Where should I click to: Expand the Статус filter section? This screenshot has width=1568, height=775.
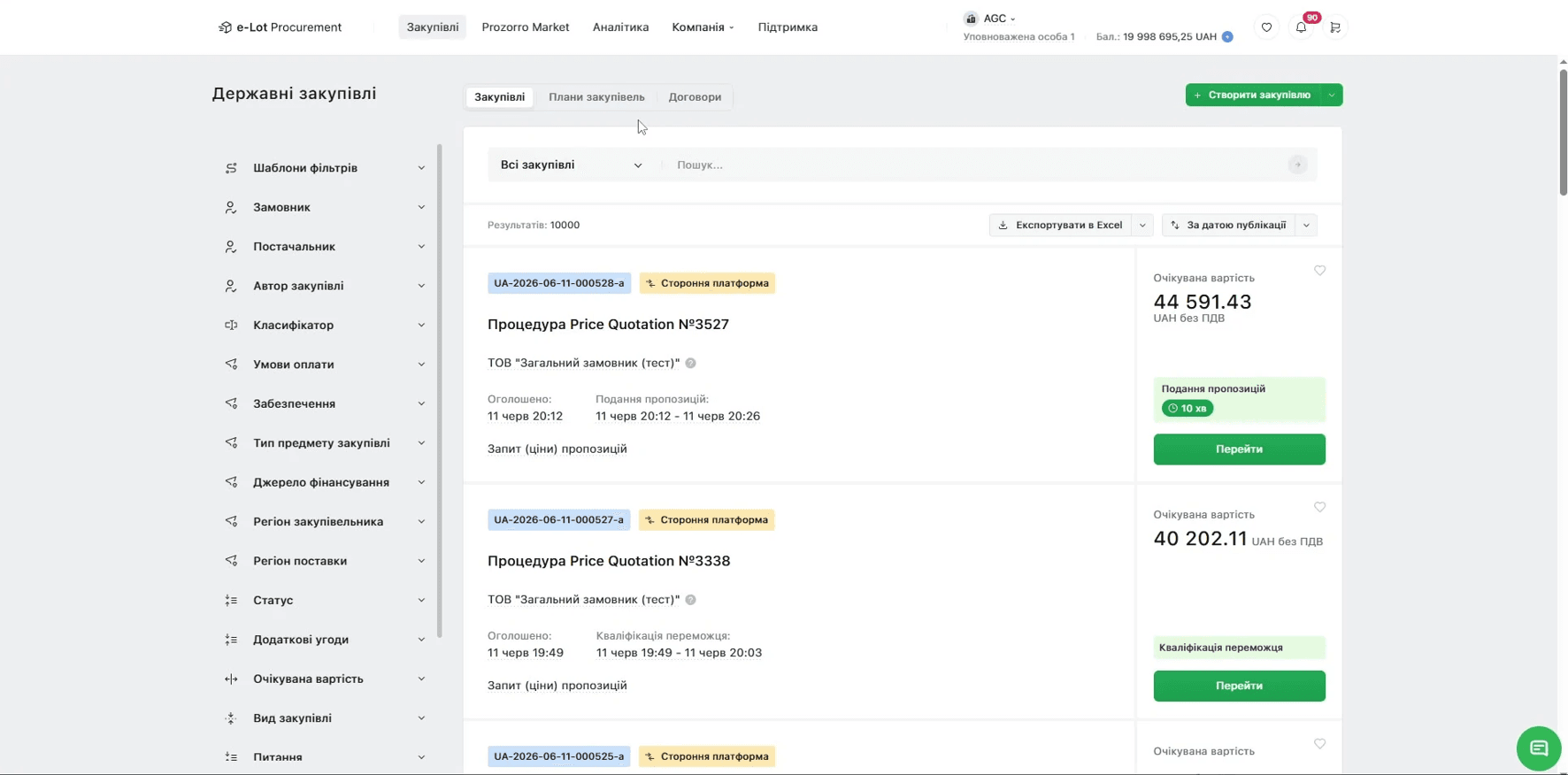tap(421, 600)
